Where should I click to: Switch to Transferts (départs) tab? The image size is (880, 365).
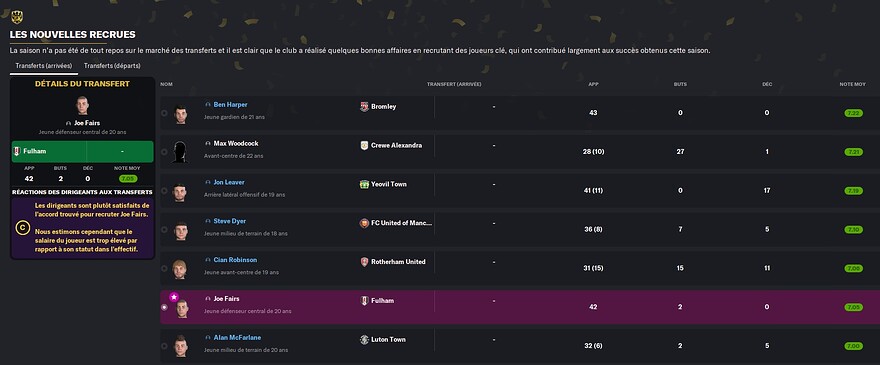pyautogui.click(x=112, y=66)
